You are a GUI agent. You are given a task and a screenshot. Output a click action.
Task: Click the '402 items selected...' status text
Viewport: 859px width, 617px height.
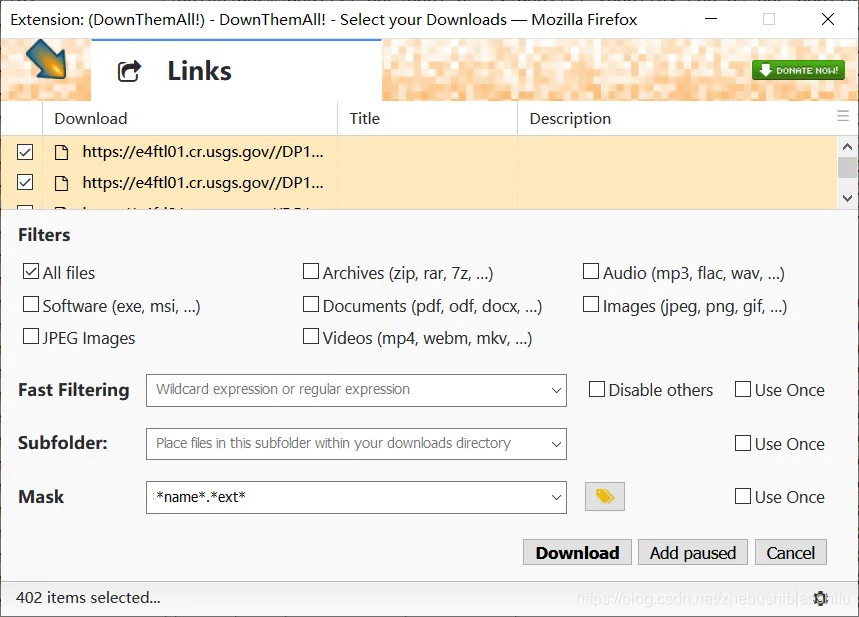(x=88, y=597)
